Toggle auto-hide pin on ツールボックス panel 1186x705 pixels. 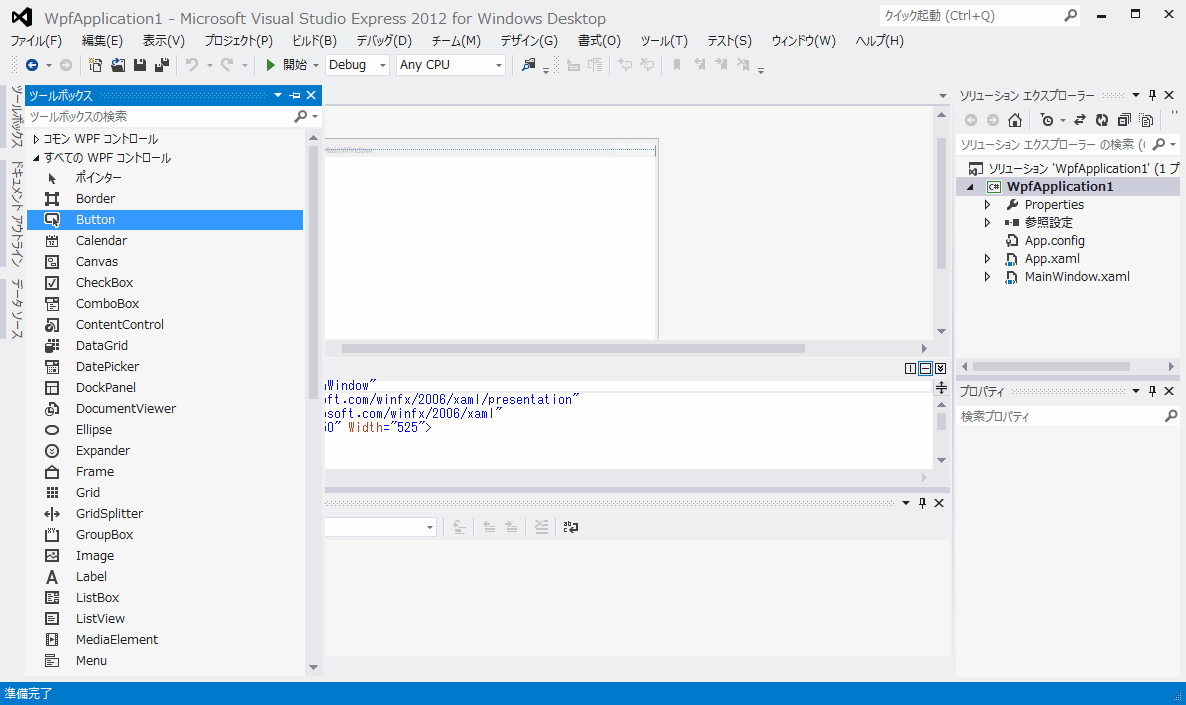coord(295,95)
